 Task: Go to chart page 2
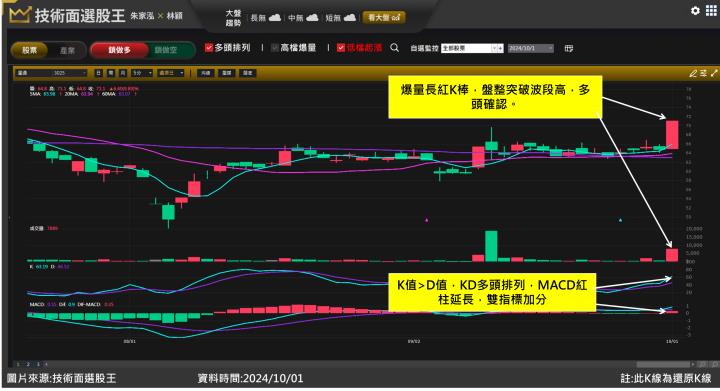[28, 364]
